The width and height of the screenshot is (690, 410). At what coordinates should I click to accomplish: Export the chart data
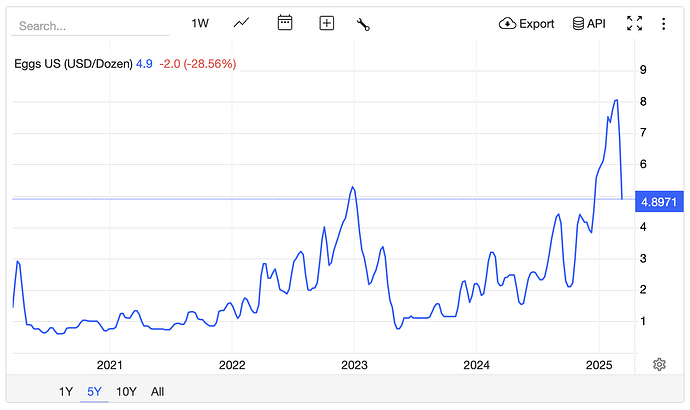(x=526, y=23)
